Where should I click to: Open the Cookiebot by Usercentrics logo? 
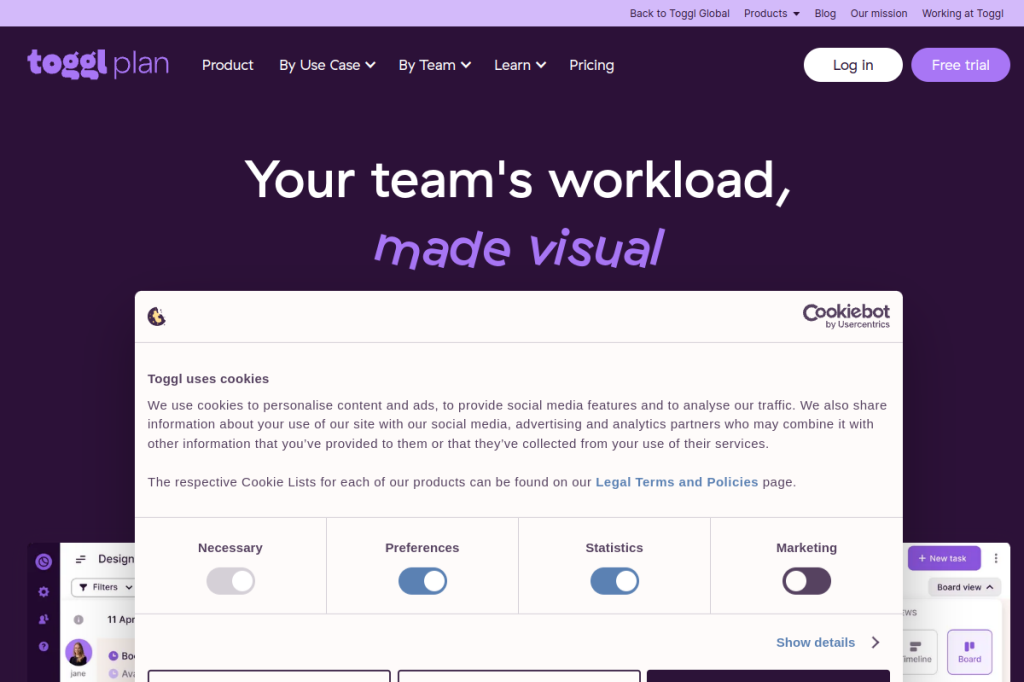point(846,316)
